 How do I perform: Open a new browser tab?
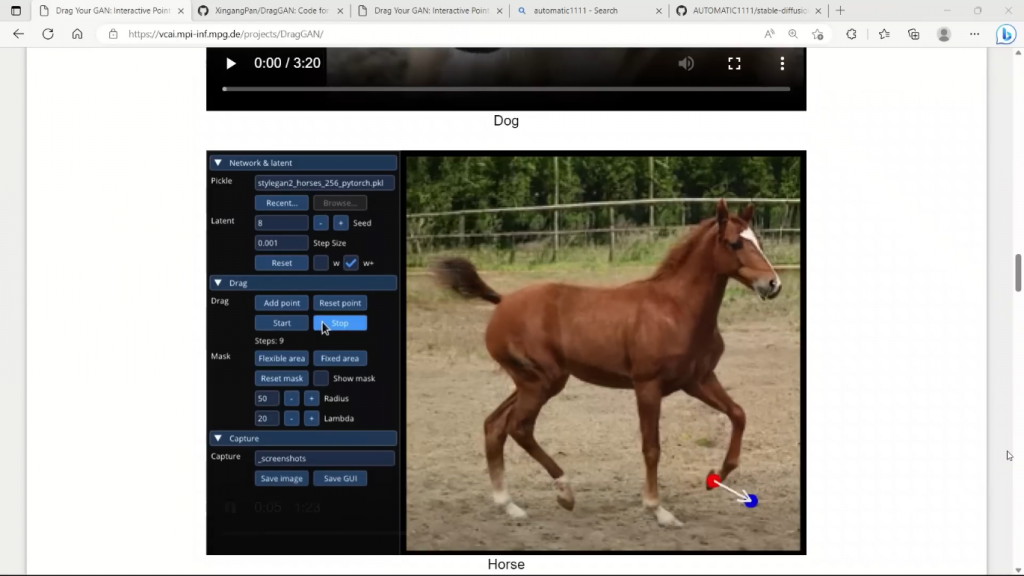[x=840, y=10]
